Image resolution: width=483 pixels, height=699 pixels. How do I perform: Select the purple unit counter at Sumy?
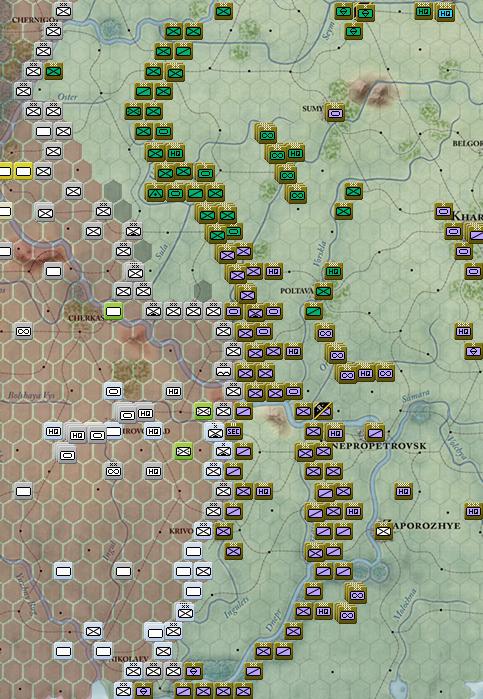click(335, 114)
